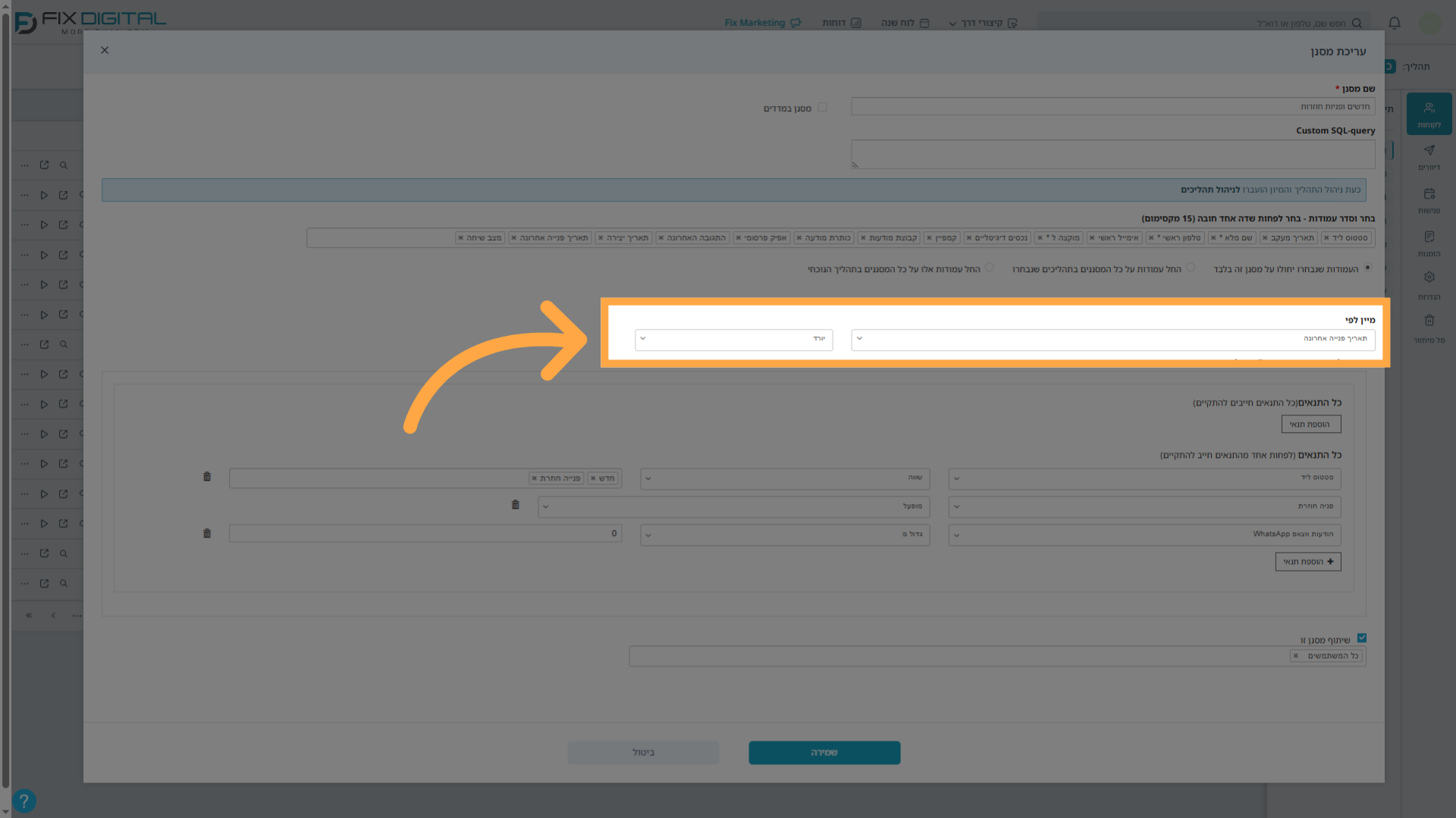Click the search magnifier icon in top bar

coord(1357,24)
